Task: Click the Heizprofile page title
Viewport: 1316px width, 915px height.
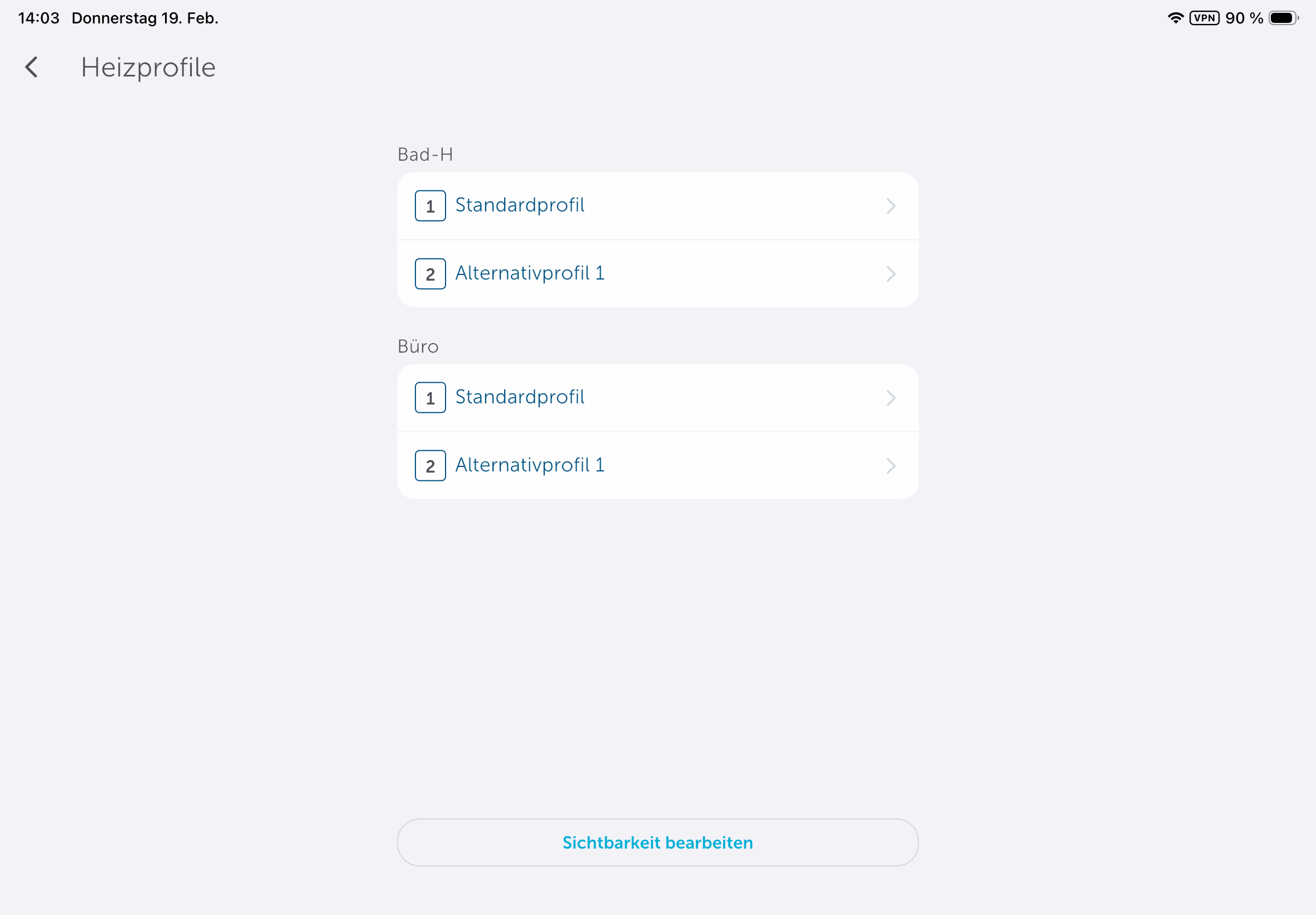Action: 148,68
